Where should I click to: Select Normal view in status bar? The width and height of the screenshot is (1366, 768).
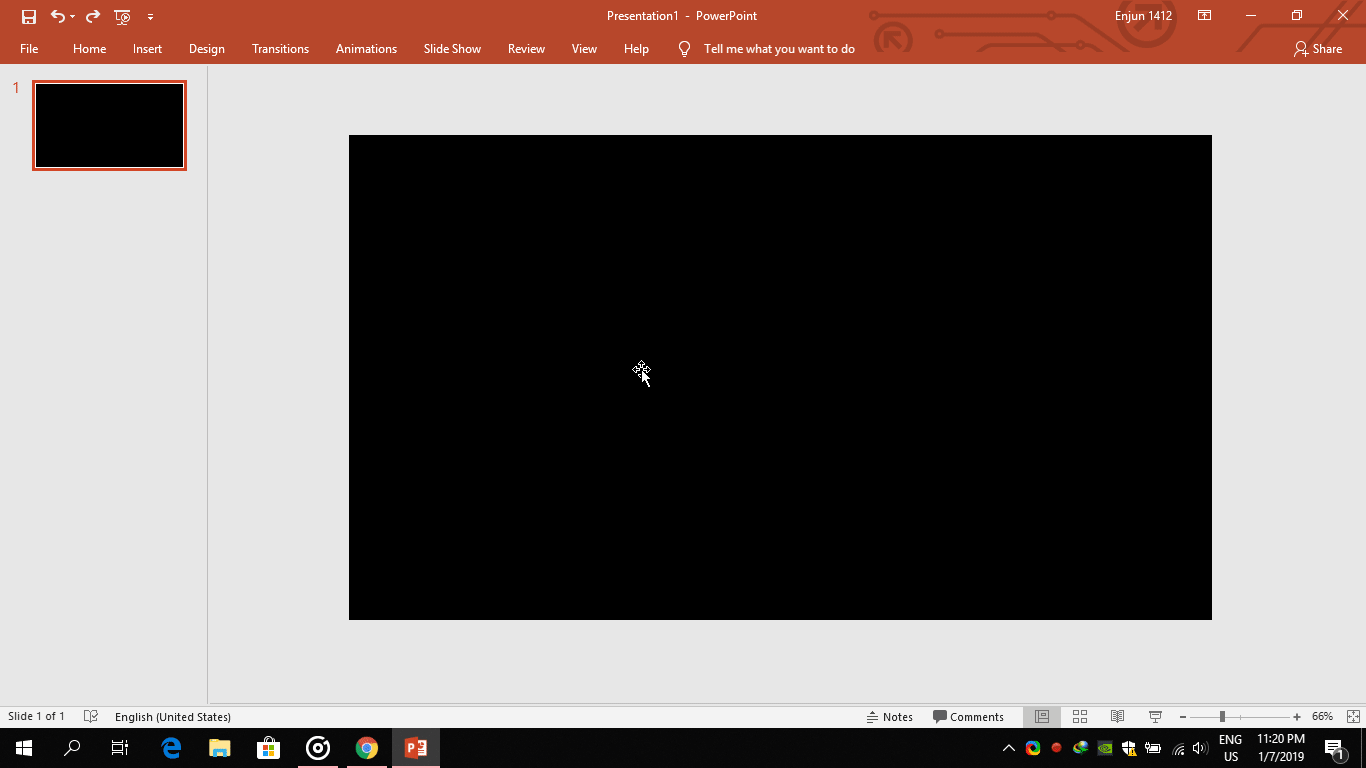tap(1041, 717)
